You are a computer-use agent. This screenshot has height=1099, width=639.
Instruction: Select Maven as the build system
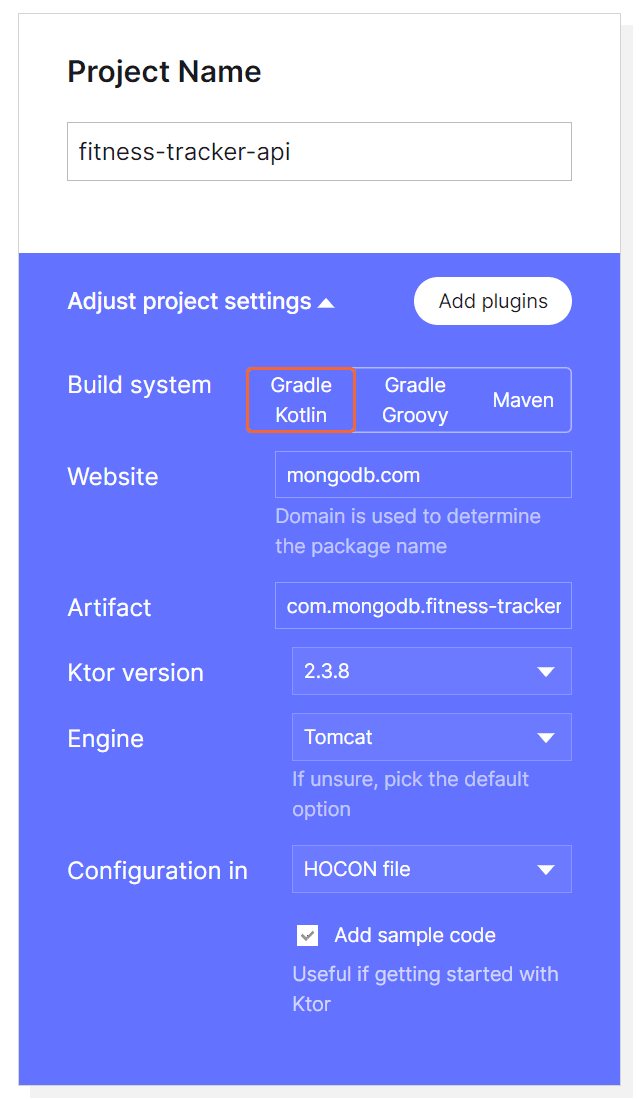coord(523,399)
